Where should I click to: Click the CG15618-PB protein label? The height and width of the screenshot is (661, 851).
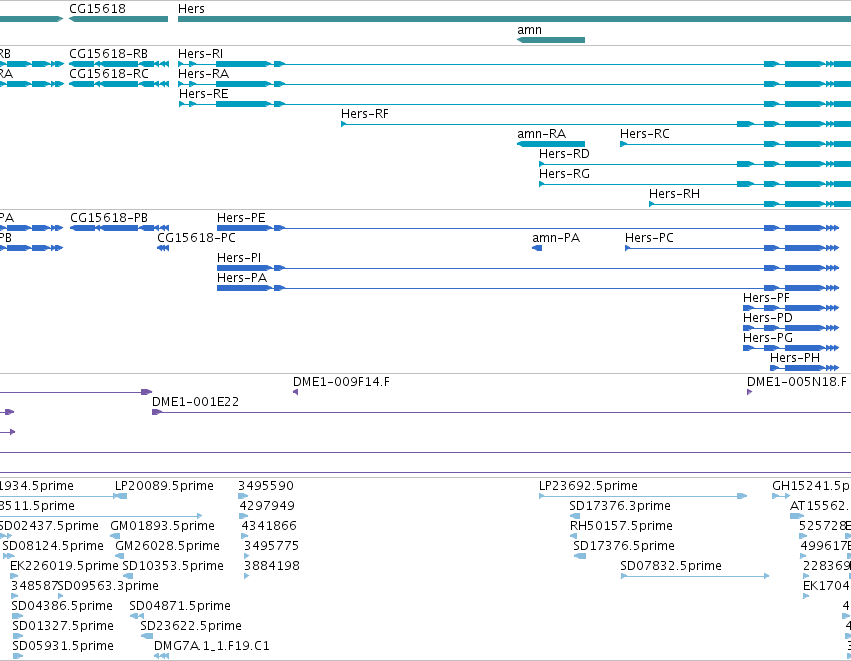(x=109, y=218)
